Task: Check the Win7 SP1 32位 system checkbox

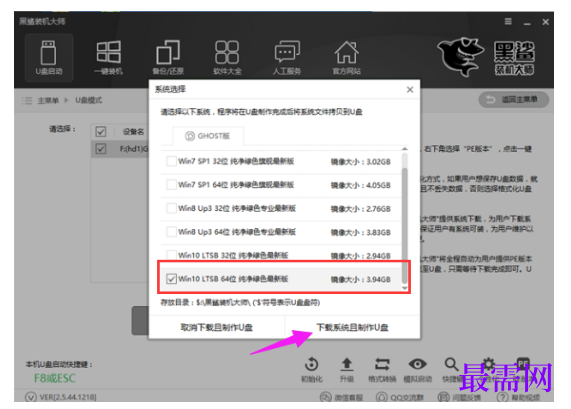Action: pos(171,161)
